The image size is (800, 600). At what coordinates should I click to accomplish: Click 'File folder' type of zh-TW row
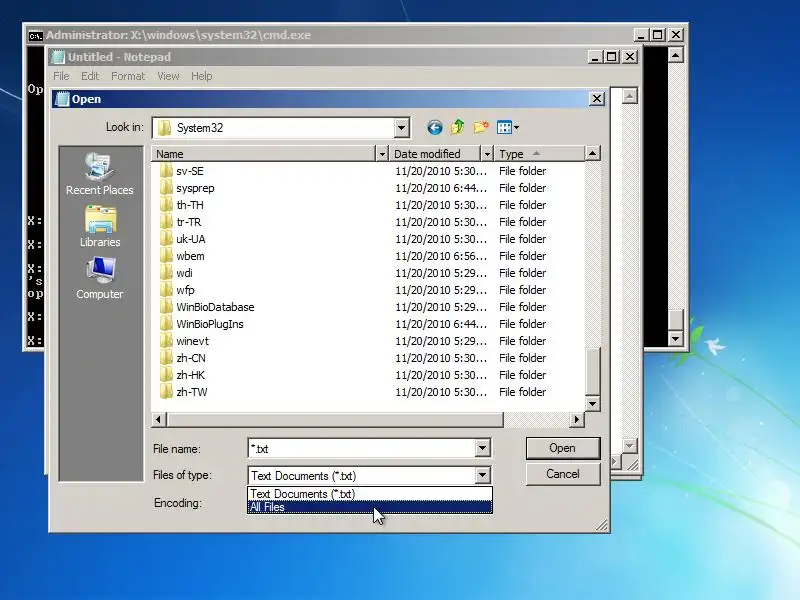click(x=522, y=392)
